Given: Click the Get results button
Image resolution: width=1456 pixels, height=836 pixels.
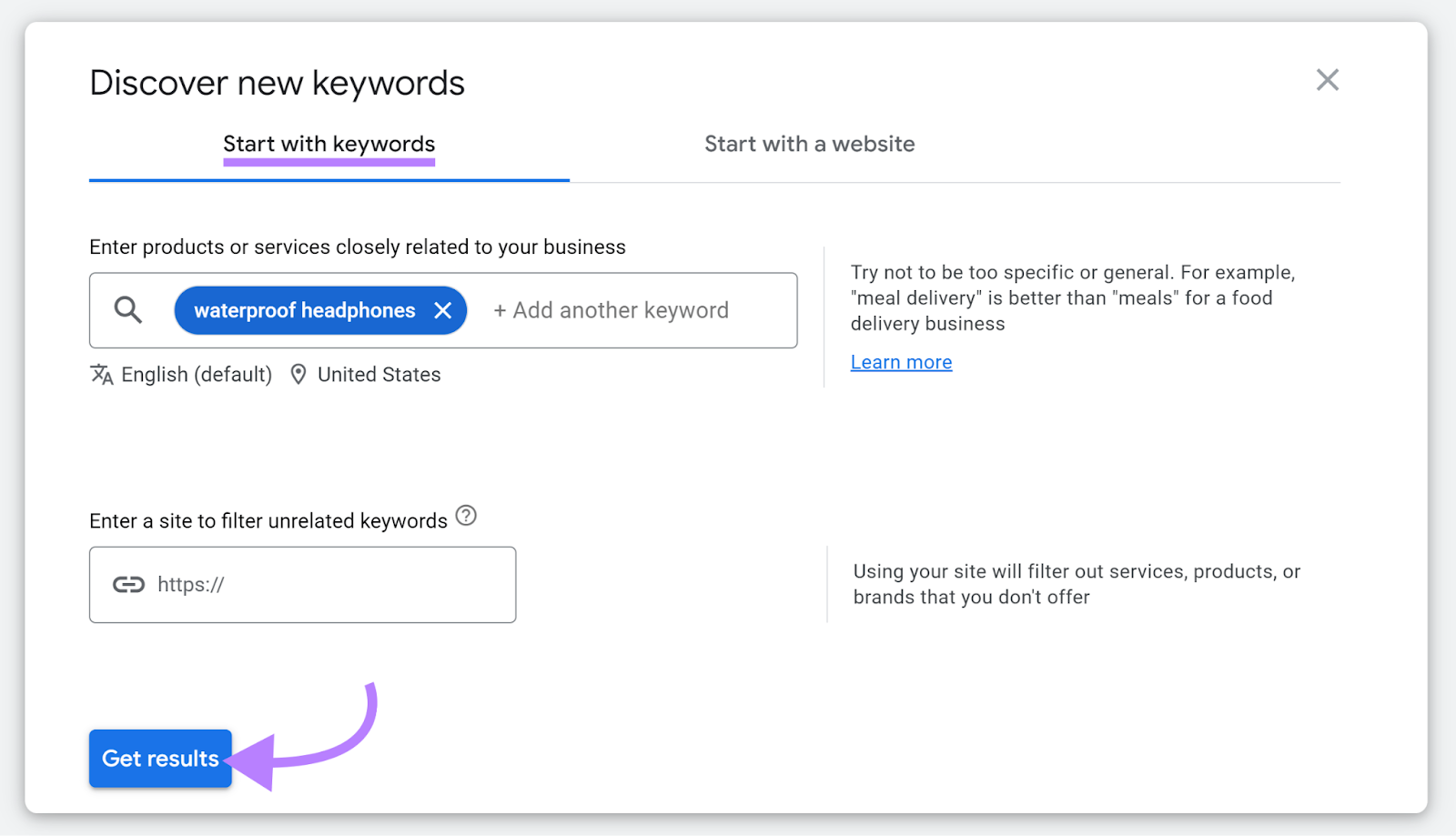Looking at the screenshot, I should pyautogui.click(x=159, y=758).
